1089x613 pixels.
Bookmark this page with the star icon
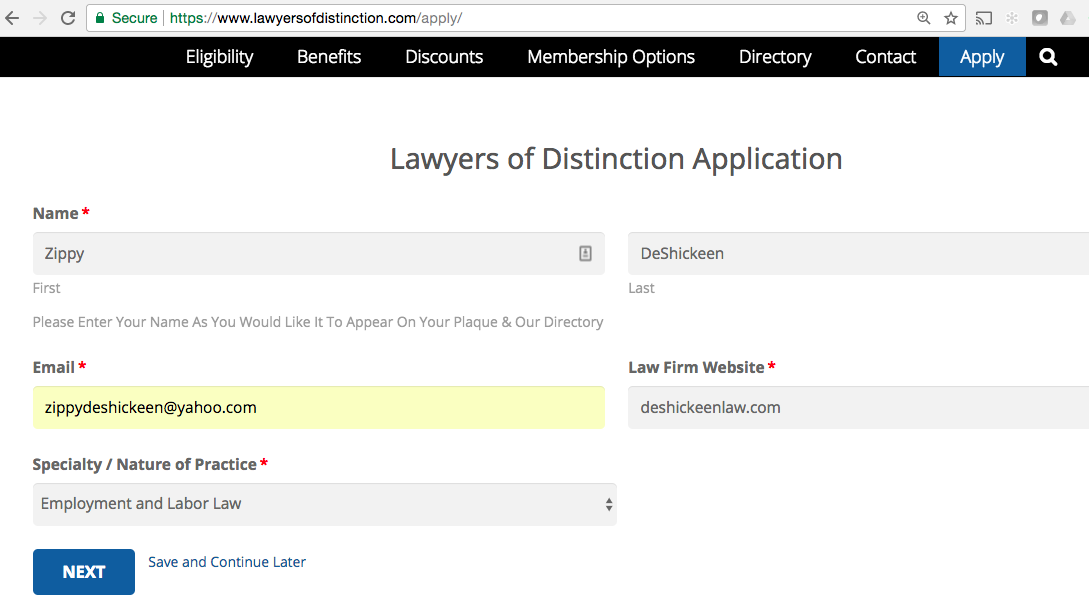tap(951, 18)
